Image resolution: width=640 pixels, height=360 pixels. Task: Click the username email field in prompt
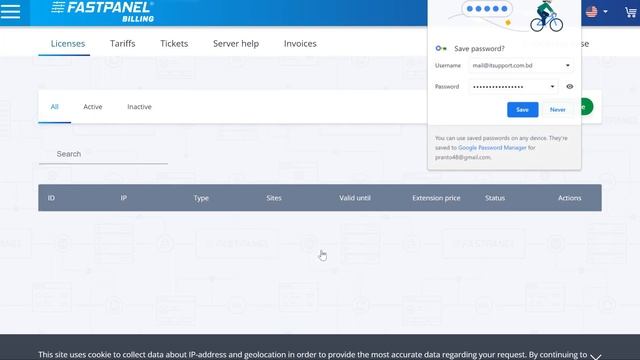(x=521, y=66)
